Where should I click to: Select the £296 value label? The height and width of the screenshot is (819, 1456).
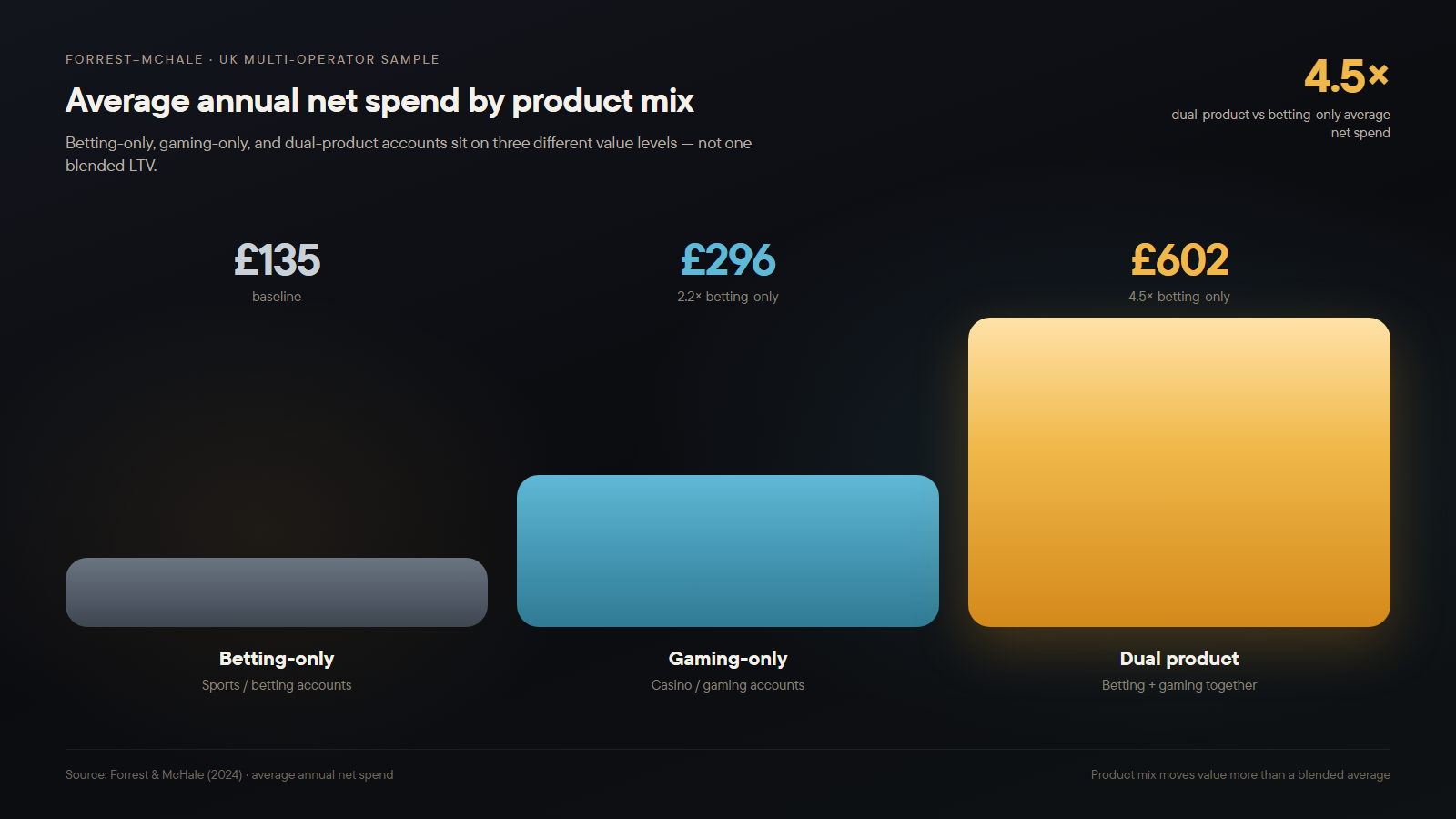click(728, 260)
